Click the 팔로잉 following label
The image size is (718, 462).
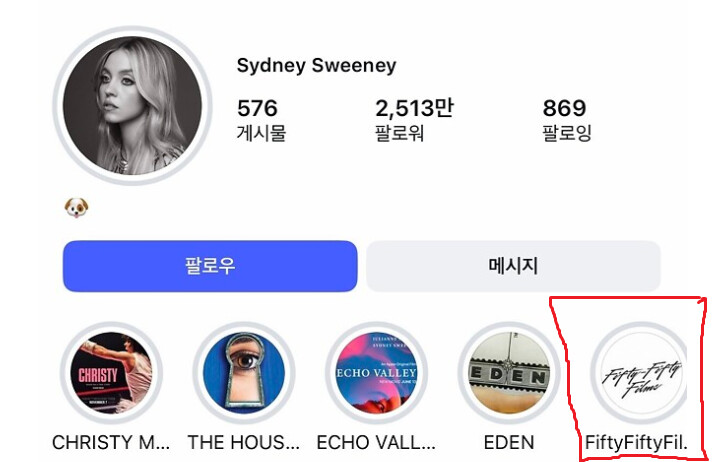point(567,133)
